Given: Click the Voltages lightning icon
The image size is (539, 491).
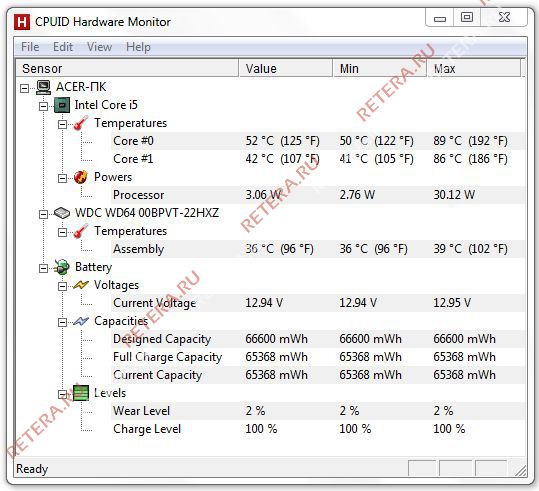Looking at the screenshot, I should coord(81,285).
